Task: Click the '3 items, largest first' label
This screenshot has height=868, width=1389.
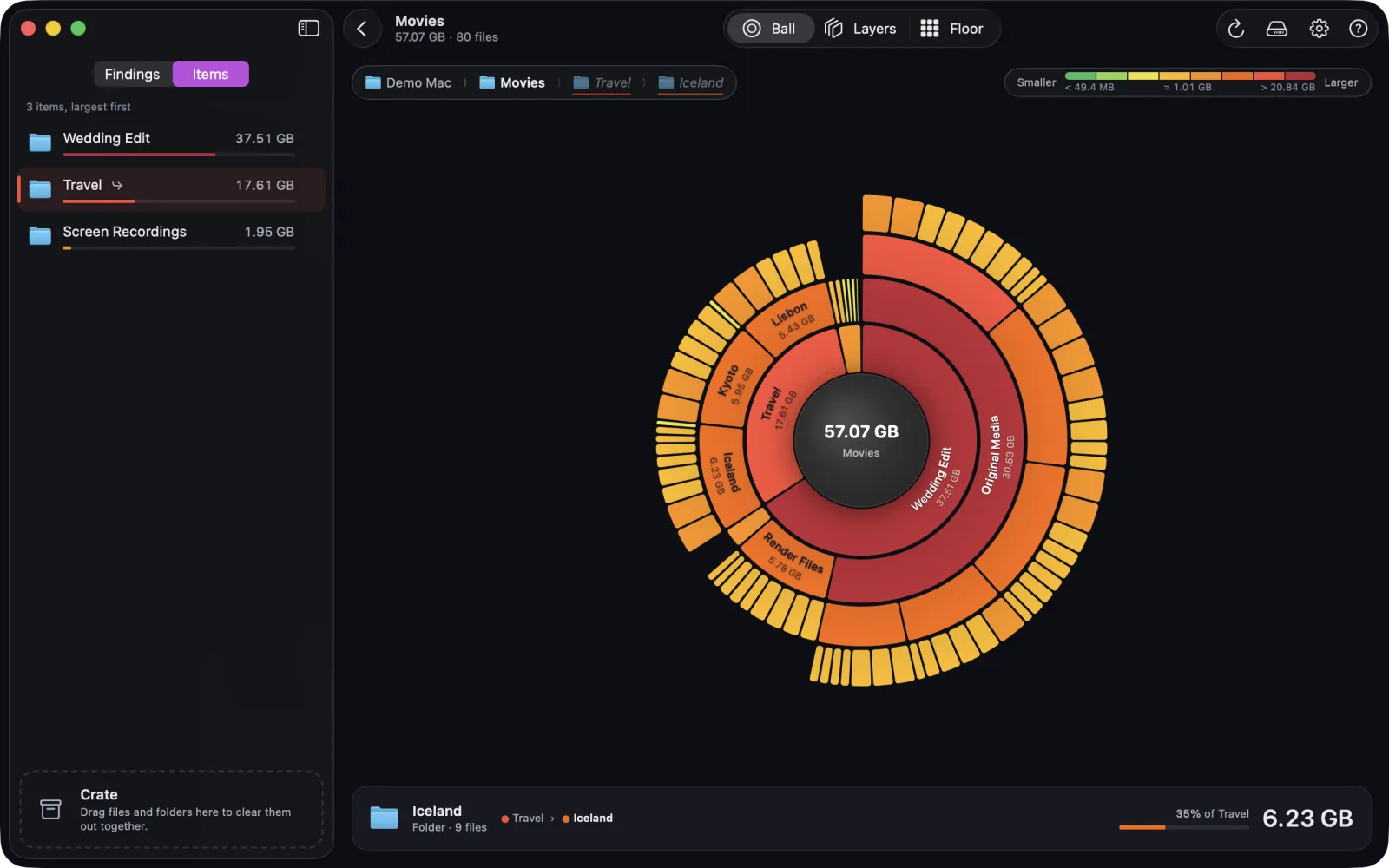Action: tap(78, 107)
